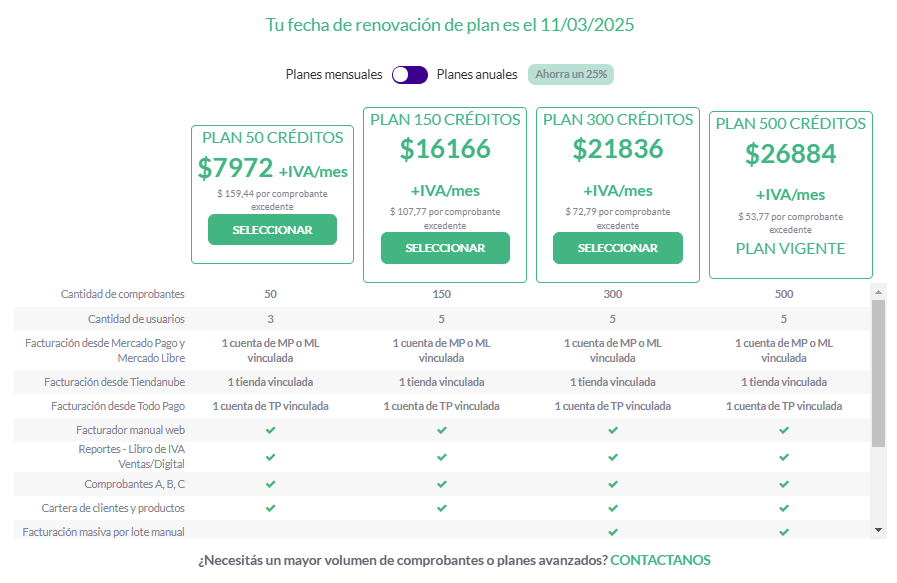Image resolution: width=897 pixels, height=583 pixels.
Task: Click Comprobantes A, B, C checkmark for Plan 300
Action: pos(613,484)
